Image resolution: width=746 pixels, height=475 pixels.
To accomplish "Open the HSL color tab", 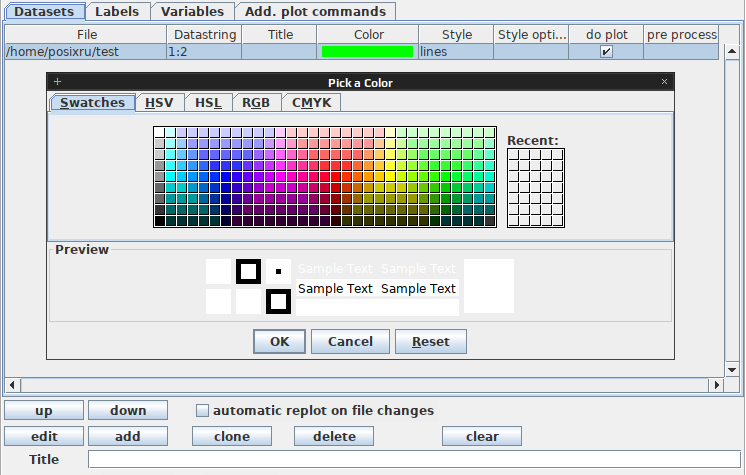I will (x=208, y=103).
